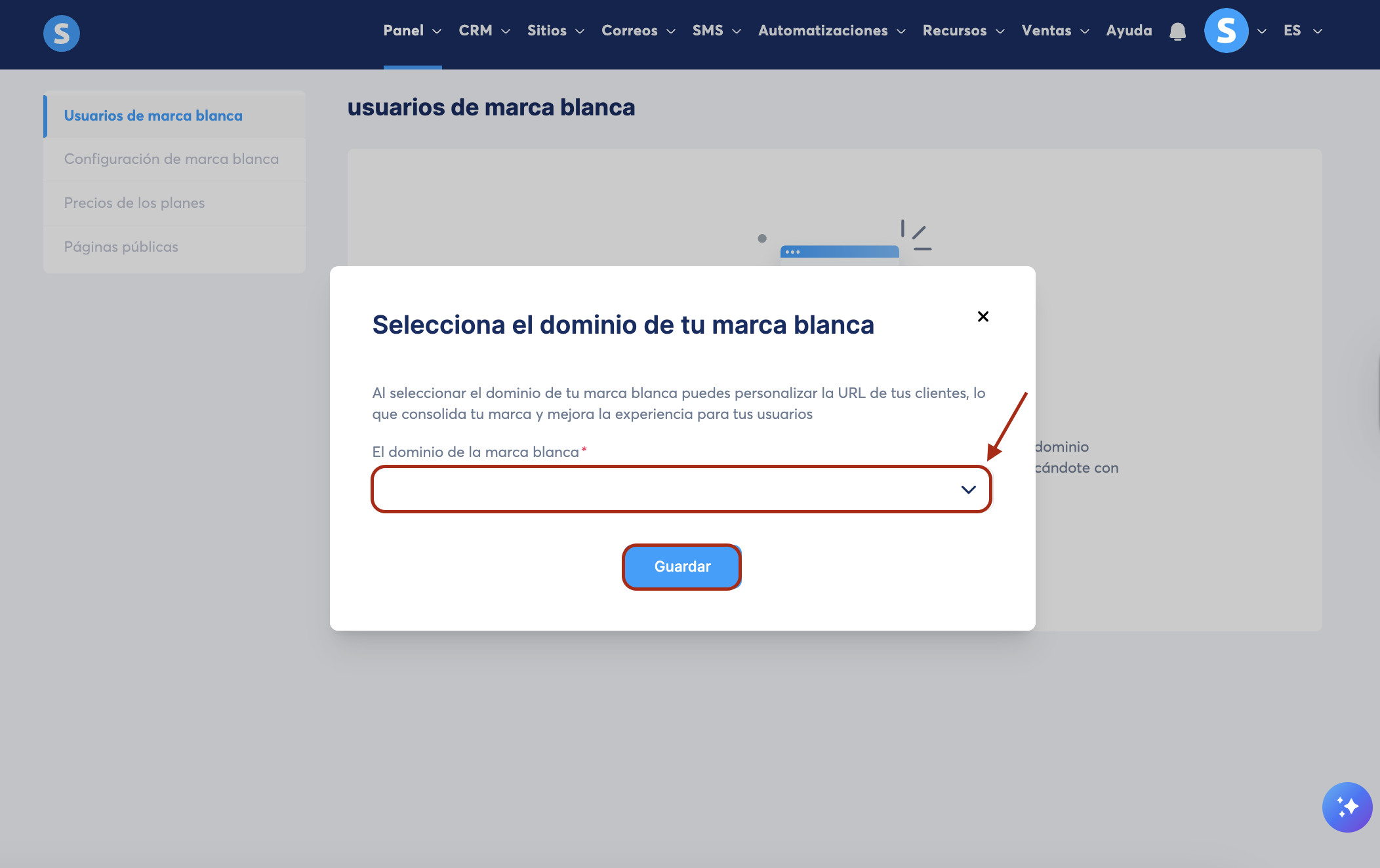Open Páginas públicas sidebar item
This screenshot has height=868, width=1380.
pos(121,247)
